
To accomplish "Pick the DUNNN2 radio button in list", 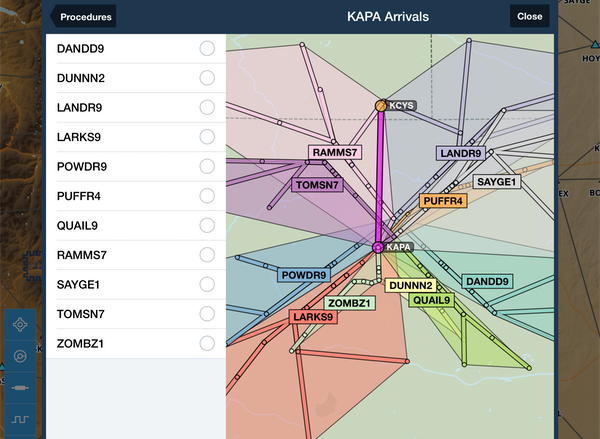I will coord(207,77).
